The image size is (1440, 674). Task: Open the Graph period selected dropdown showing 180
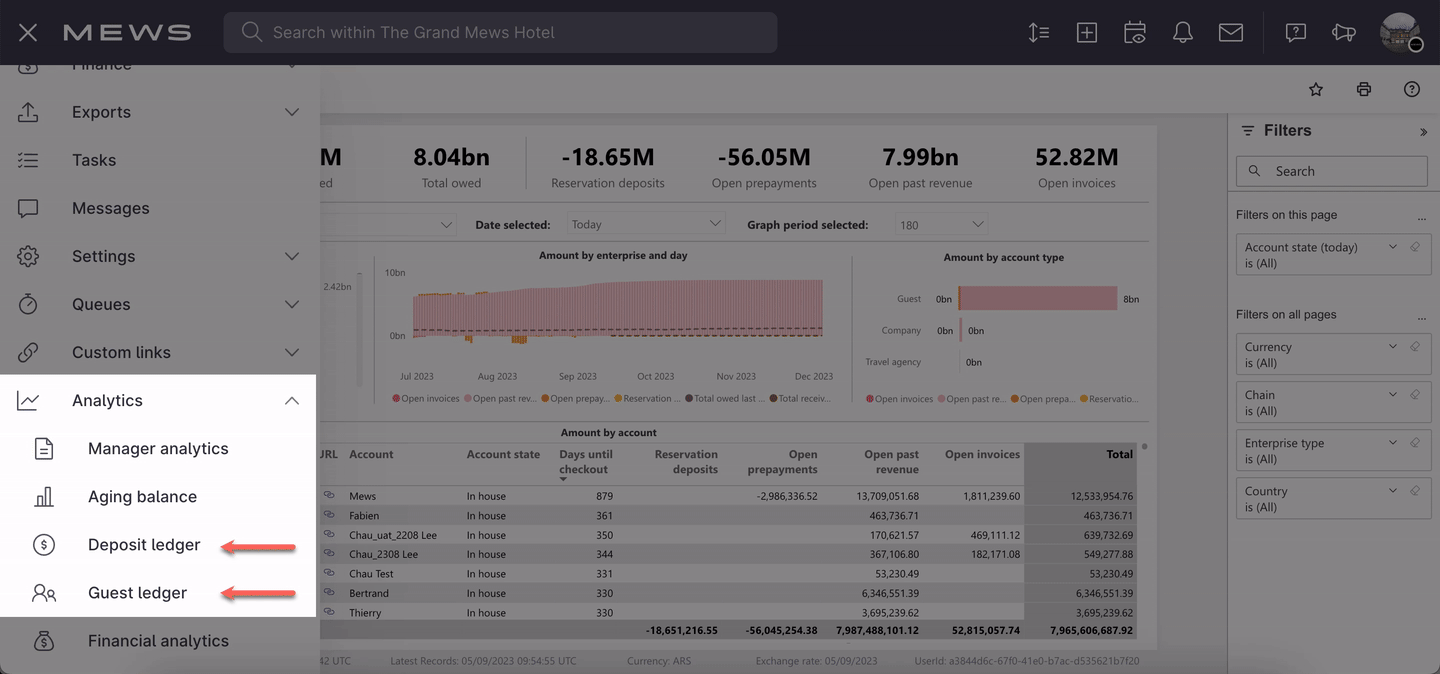[941, 224]
